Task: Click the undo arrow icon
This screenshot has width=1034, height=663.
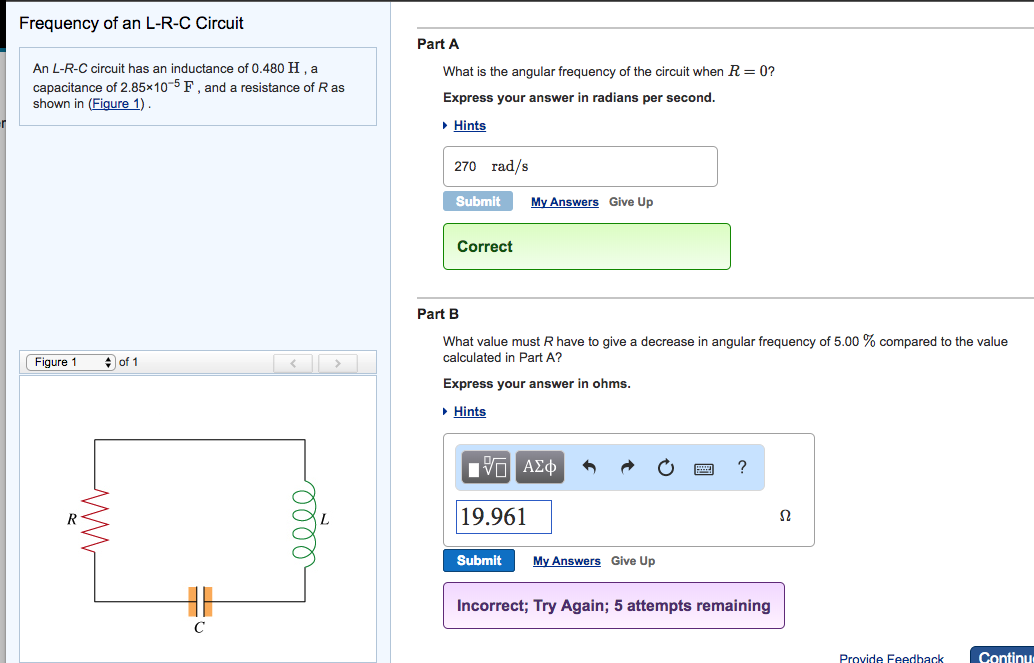Action: click(x=589, y=467)
